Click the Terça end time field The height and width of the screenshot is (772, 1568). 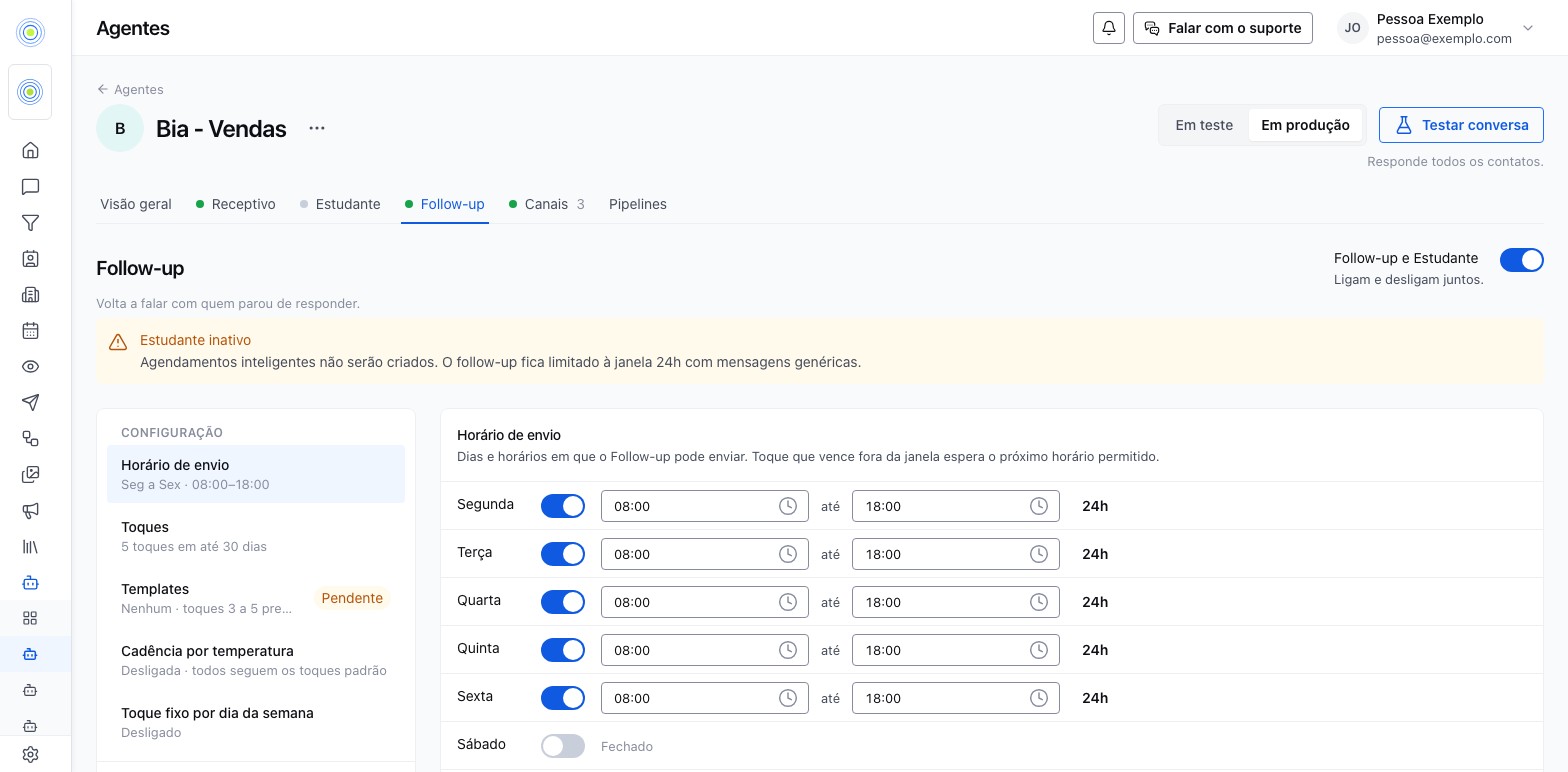point(955,554)
